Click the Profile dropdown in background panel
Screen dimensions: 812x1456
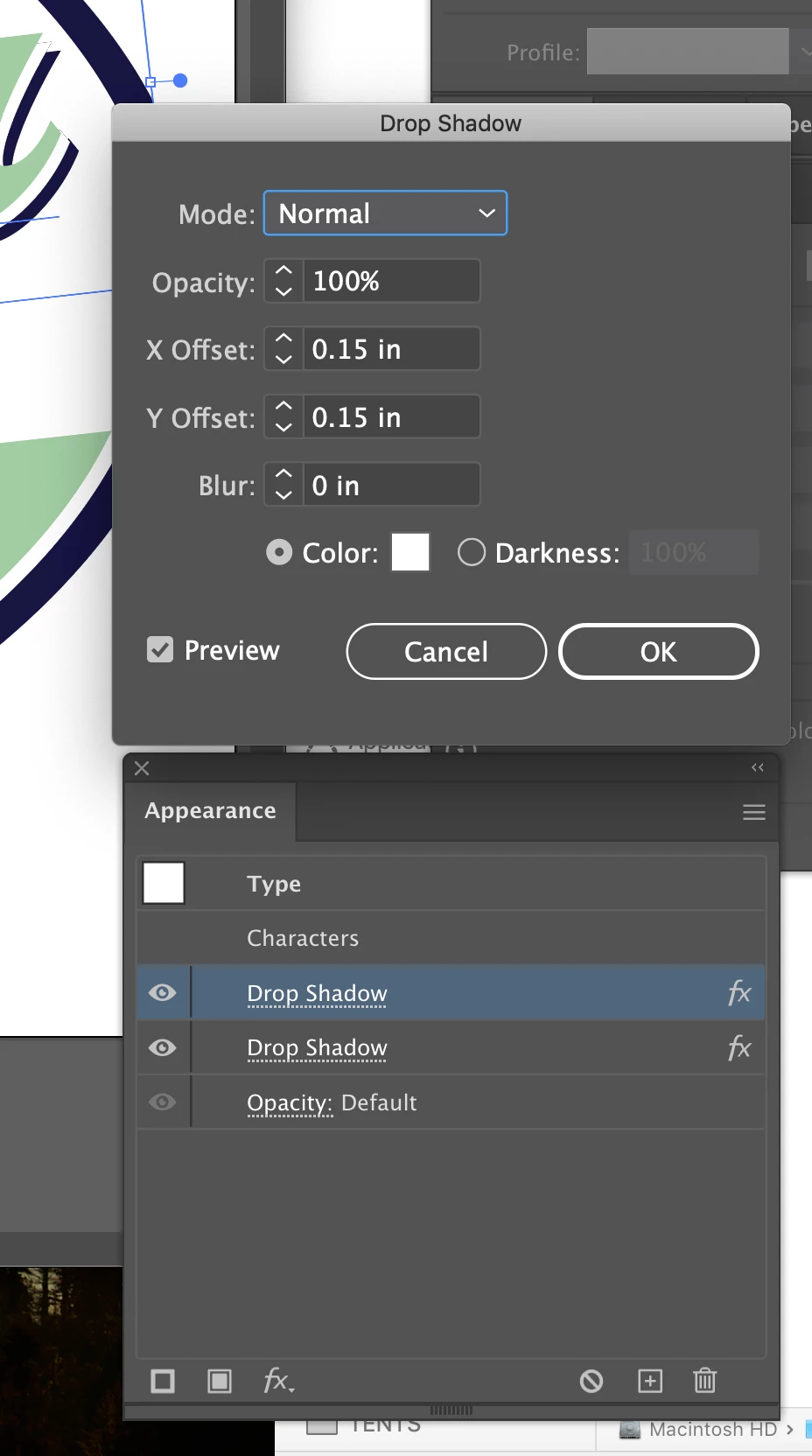click(699, 52)
